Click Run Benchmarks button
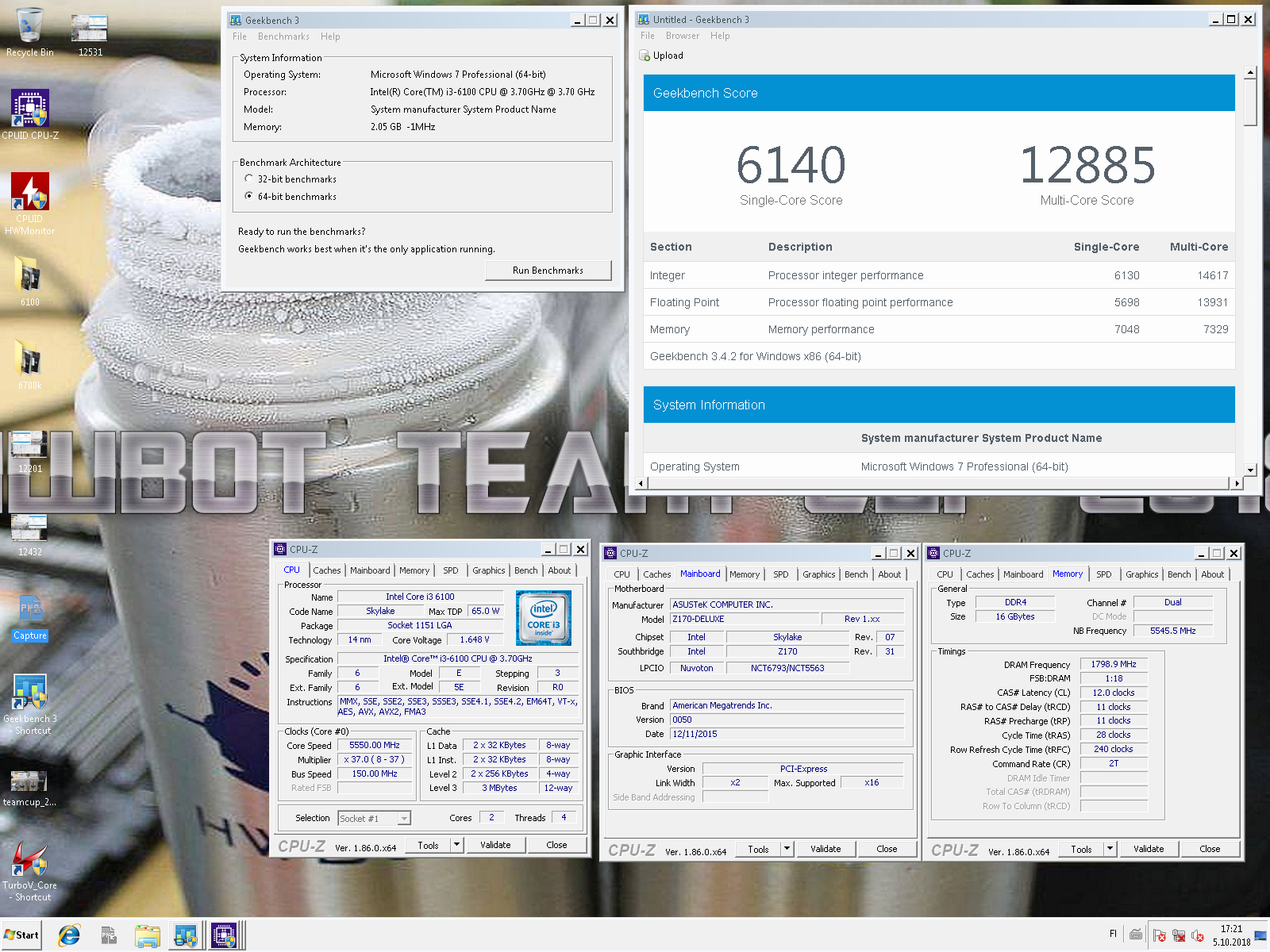 [548, 271]
